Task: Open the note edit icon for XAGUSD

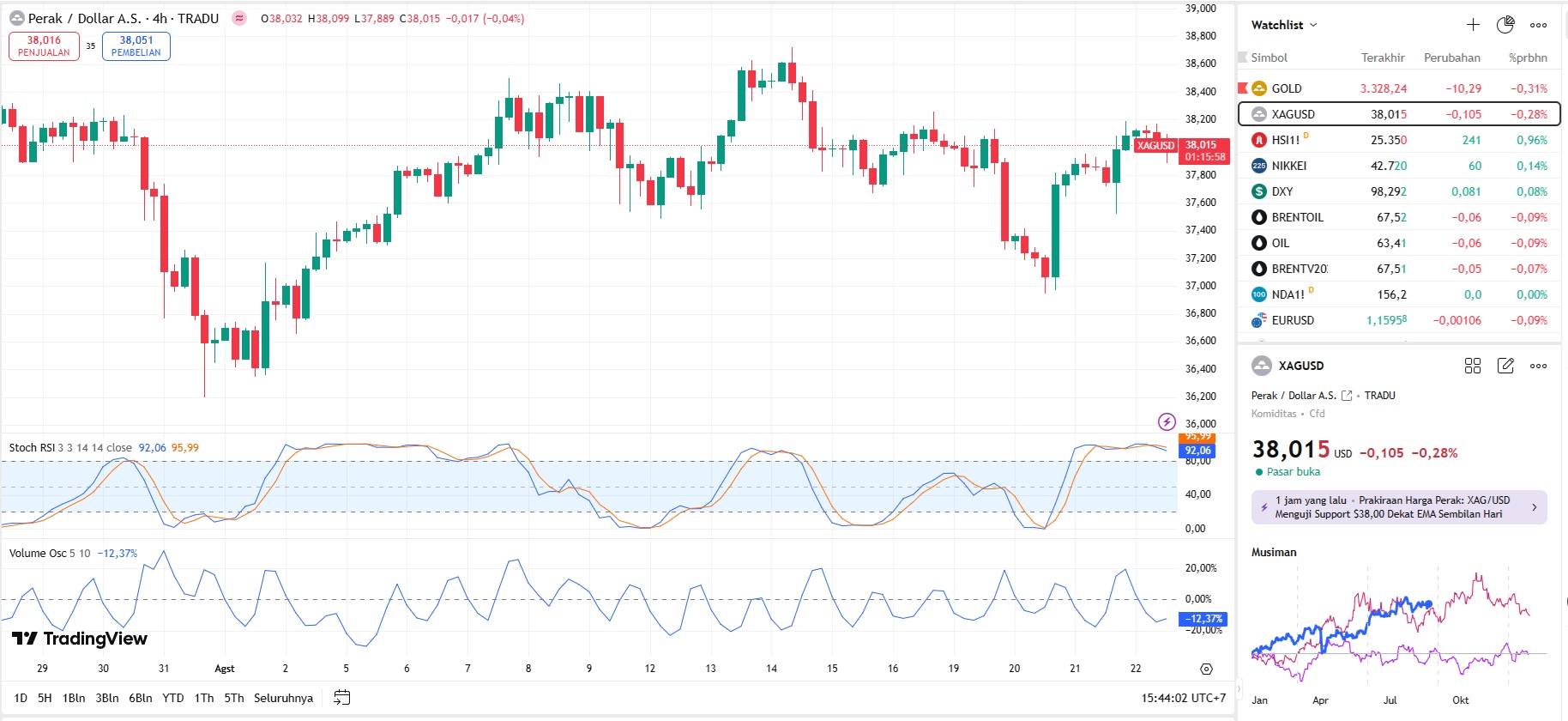Action: (1505, 366)
